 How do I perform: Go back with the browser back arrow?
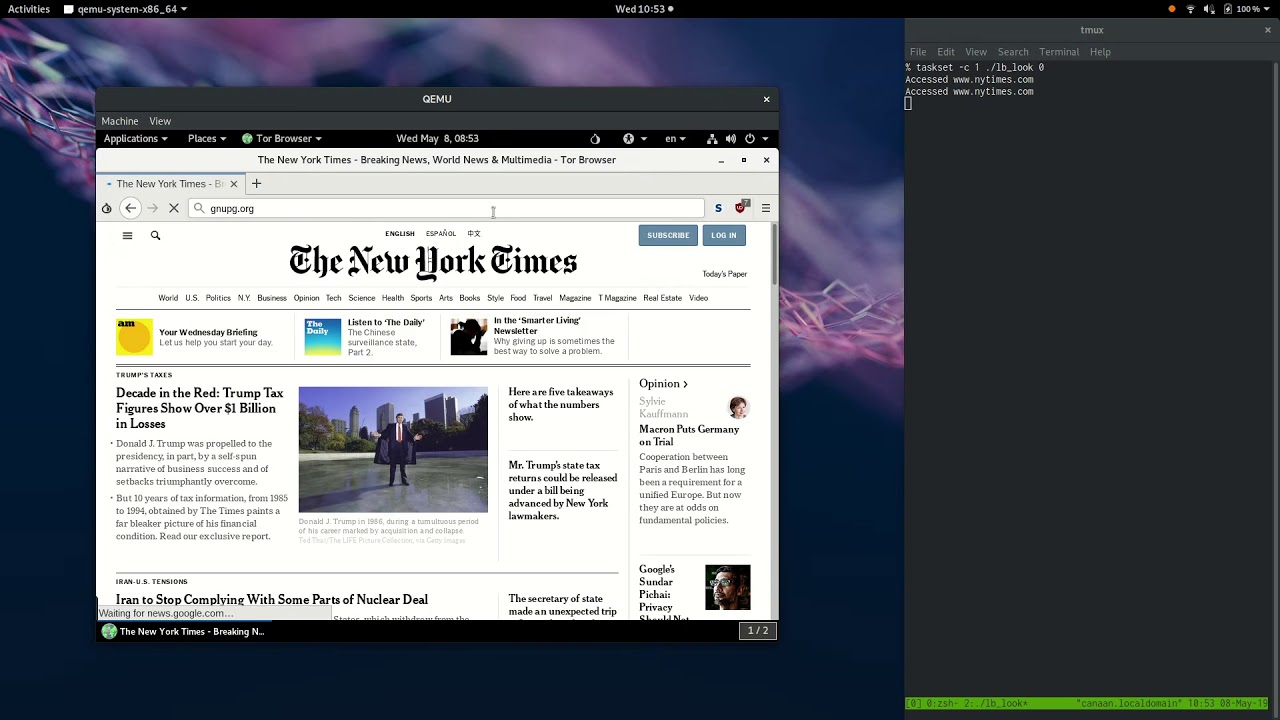tap(130, 208)
